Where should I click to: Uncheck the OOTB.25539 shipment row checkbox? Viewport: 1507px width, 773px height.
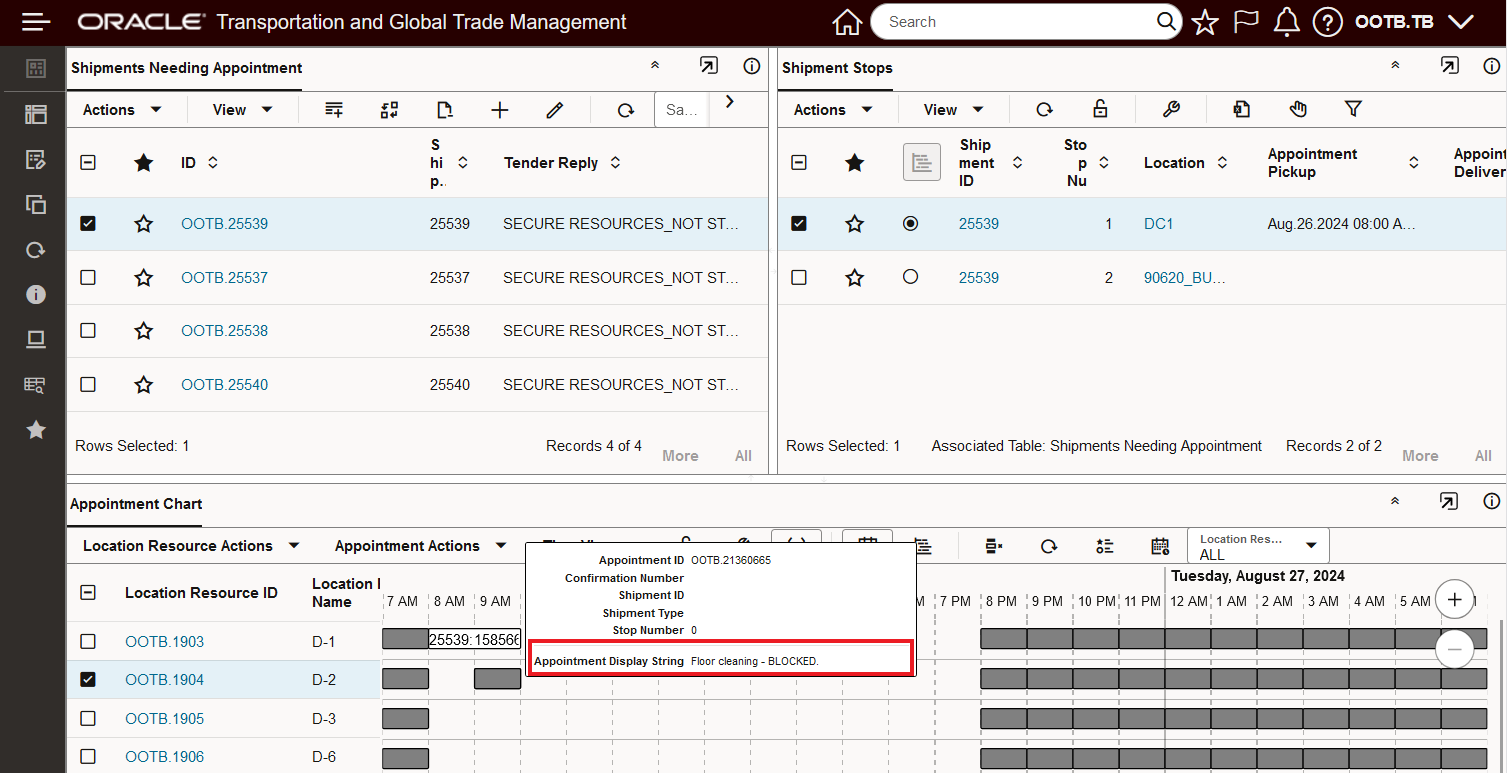[88, 224]
